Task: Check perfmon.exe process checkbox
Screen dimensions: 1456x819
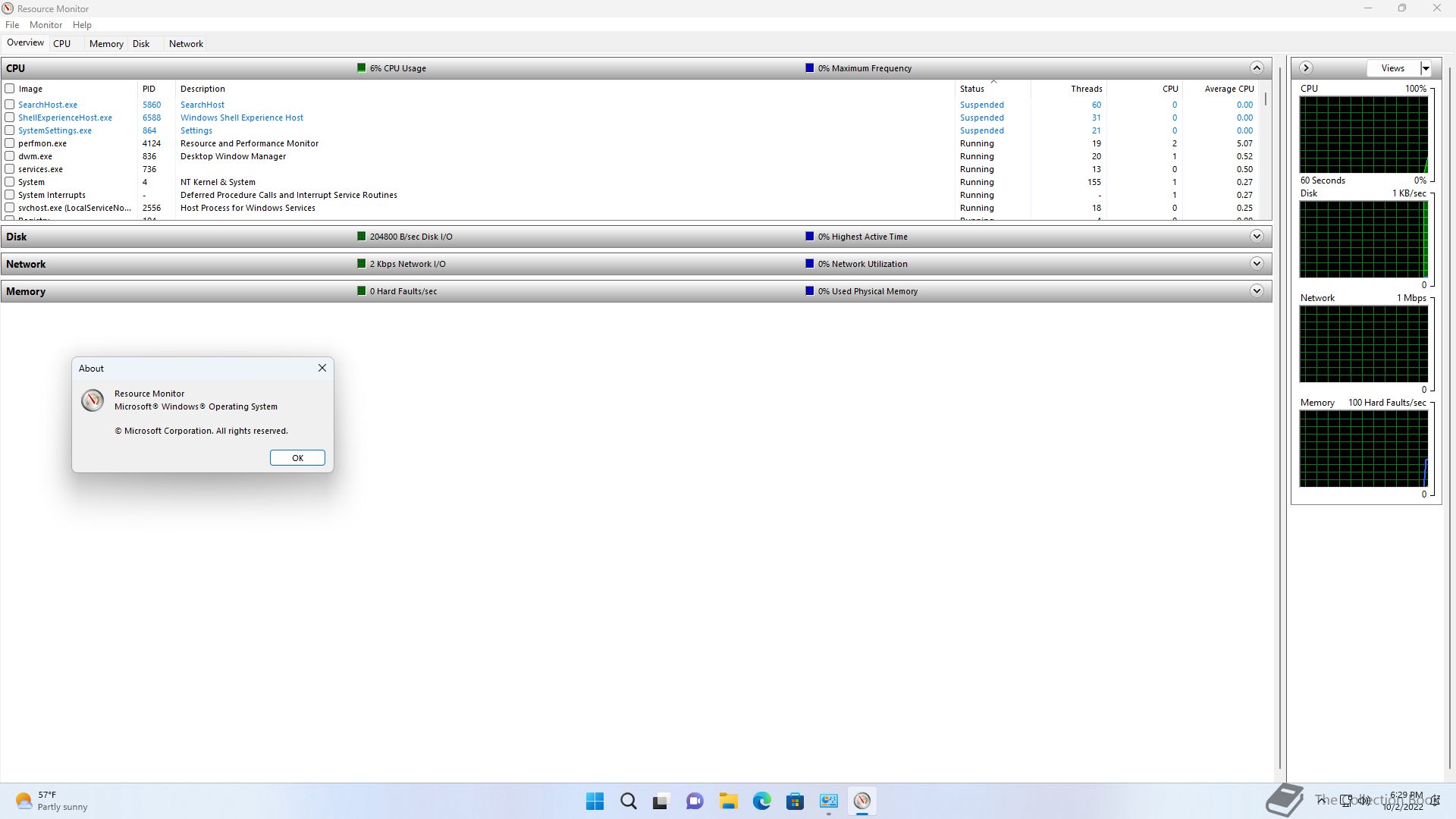Action: pos(10,143)
